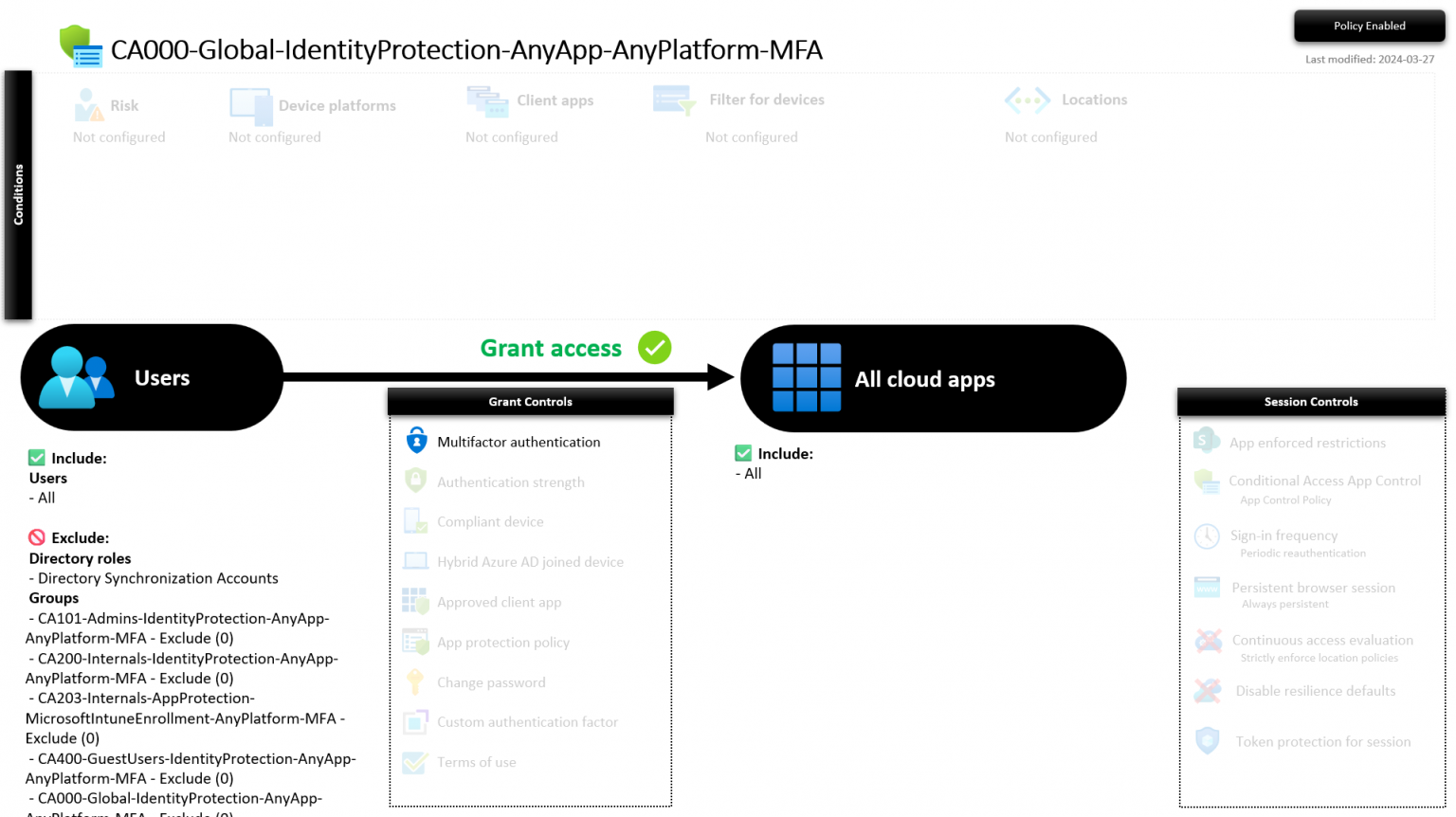Expand the Grant Controls panel header

[x=529, y=401]
